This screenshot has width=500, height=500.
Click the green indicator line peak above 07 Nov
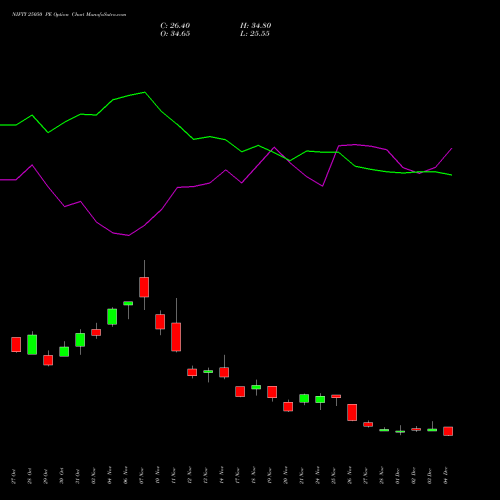pyautogui.click(x=145, y=92)
